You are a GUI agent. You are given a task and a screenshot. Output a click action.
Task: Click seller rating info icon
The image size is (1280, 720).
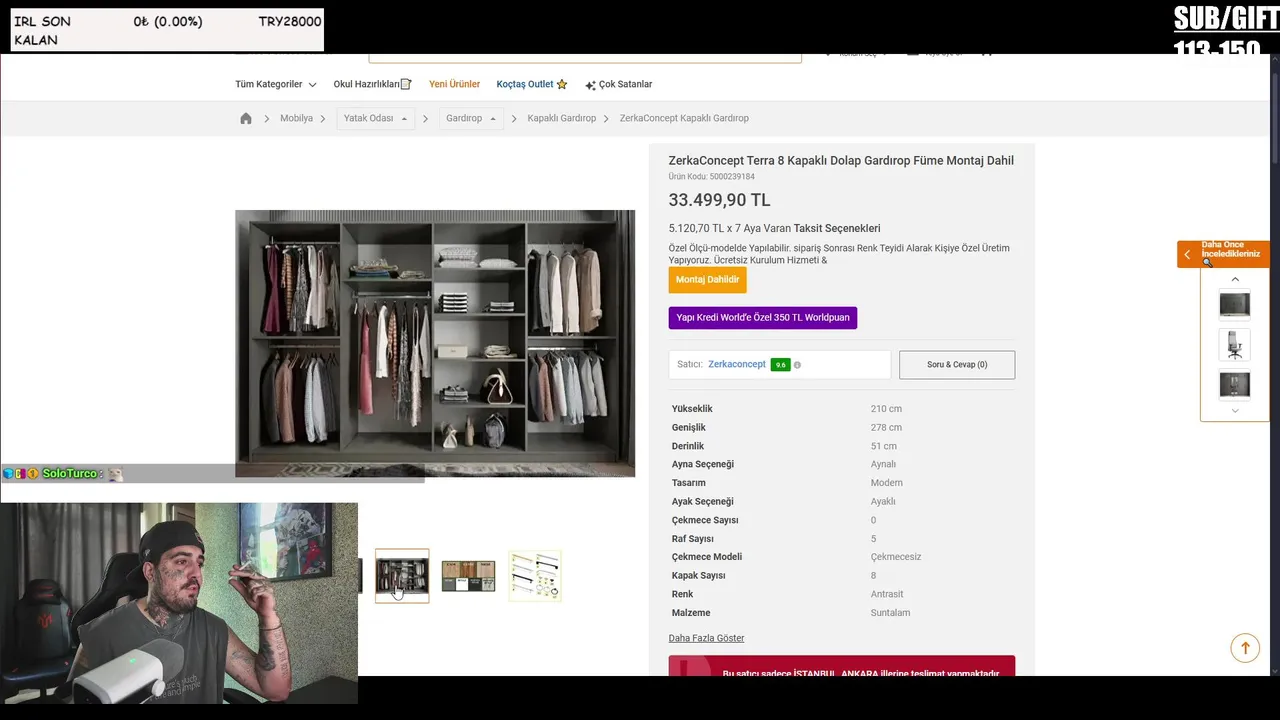pyautogui.click(x=797, y=365)
